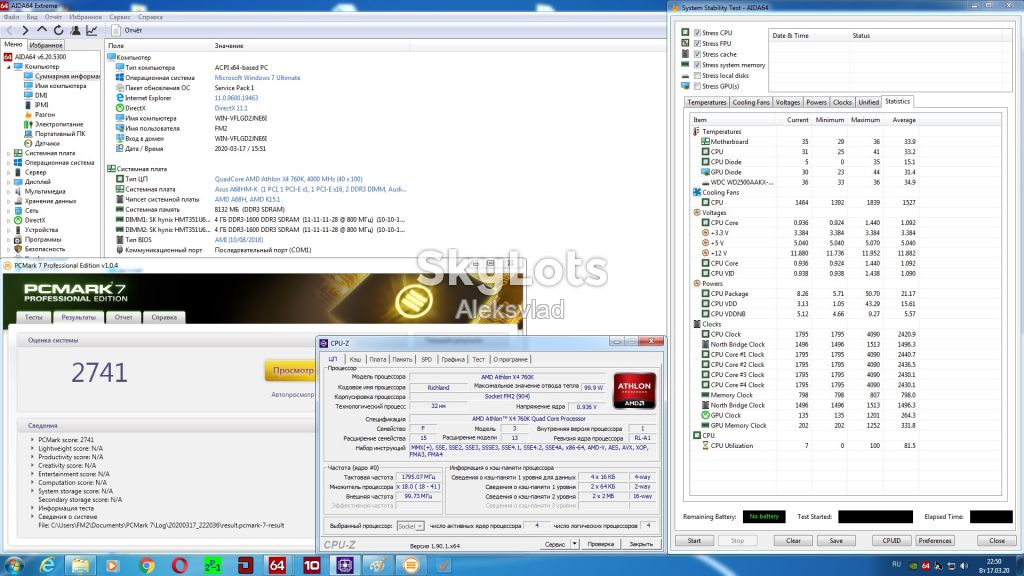Open the AMI (10/08/2018) BIOS link

coord(238,240)
